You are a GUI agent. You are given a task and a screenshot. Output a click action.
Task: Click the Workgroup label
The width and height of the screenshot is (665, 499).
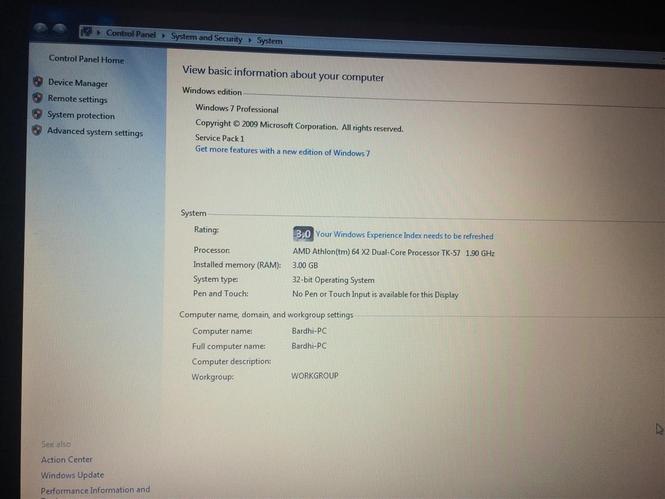212,377
